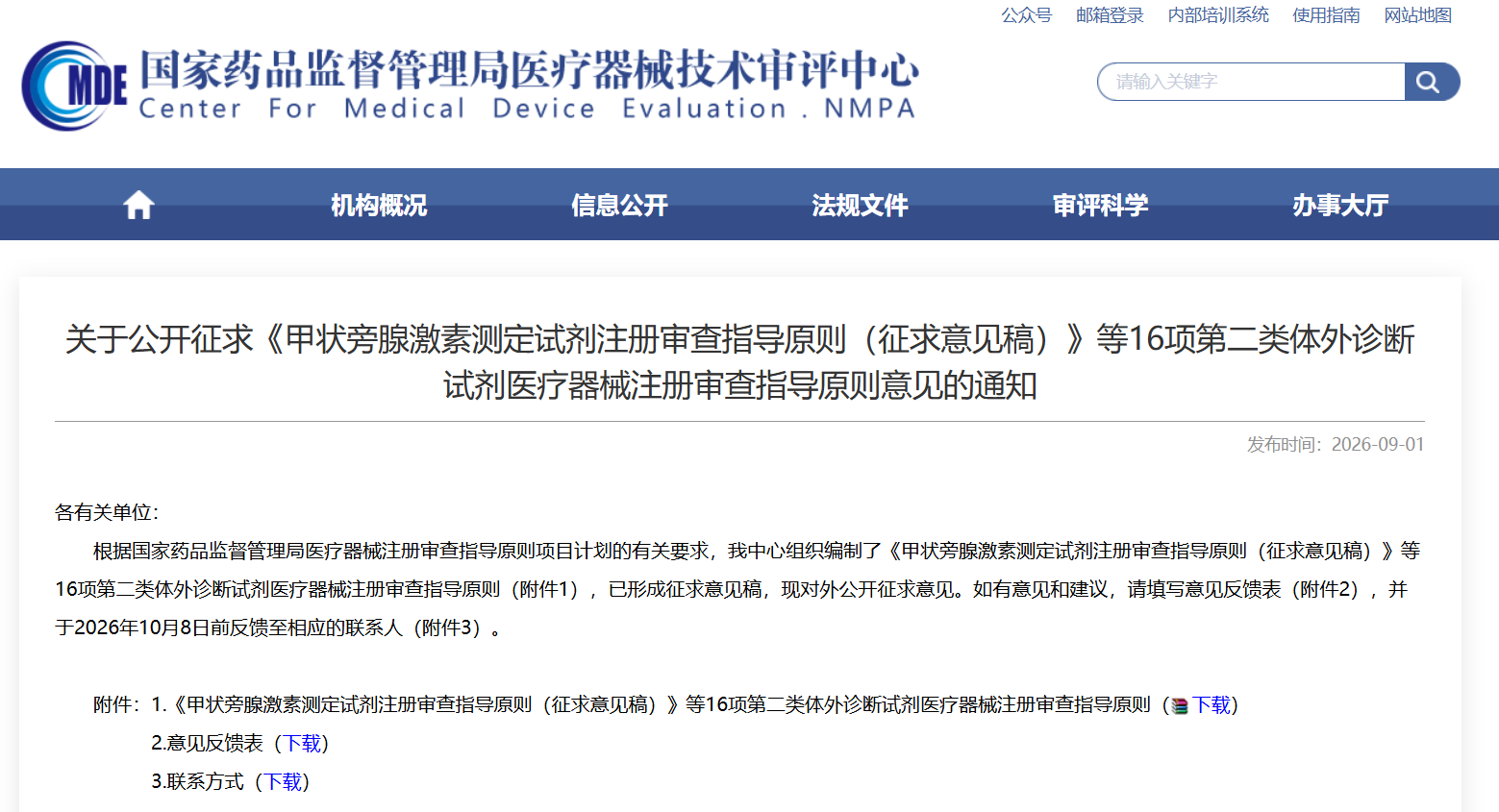Open the 机构概况 menu

click(379, 205)
